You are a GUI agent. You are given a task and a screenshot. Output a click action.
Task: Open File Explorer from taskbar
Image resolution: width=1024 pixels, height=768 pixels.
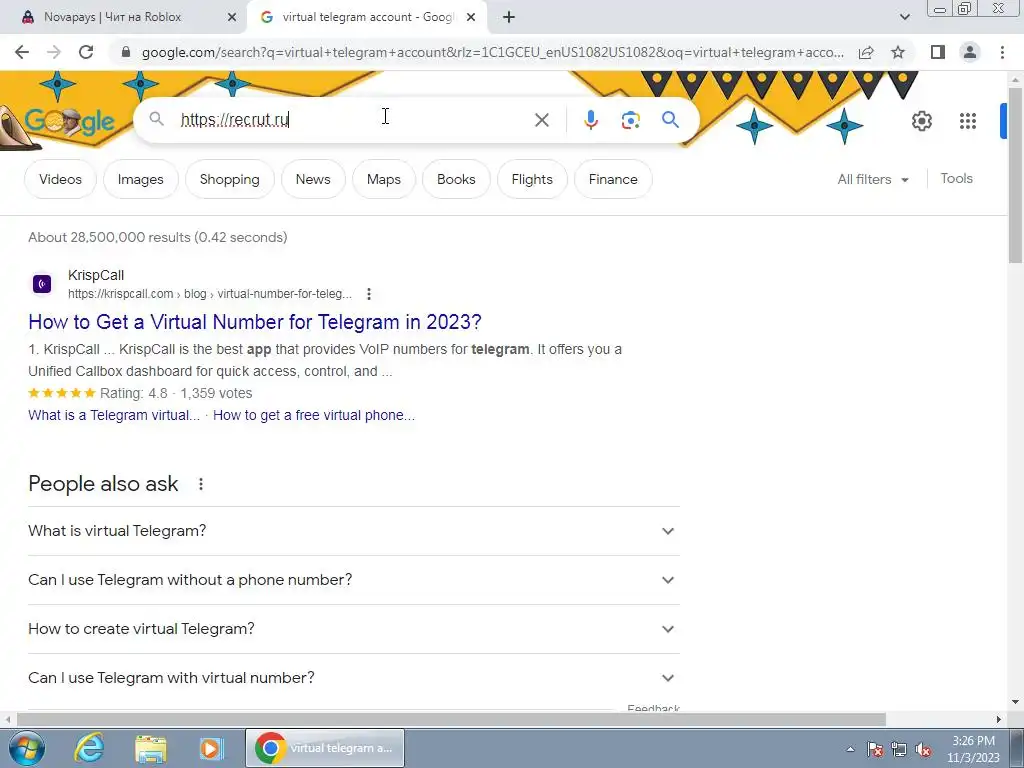click(x=151, y=748)
